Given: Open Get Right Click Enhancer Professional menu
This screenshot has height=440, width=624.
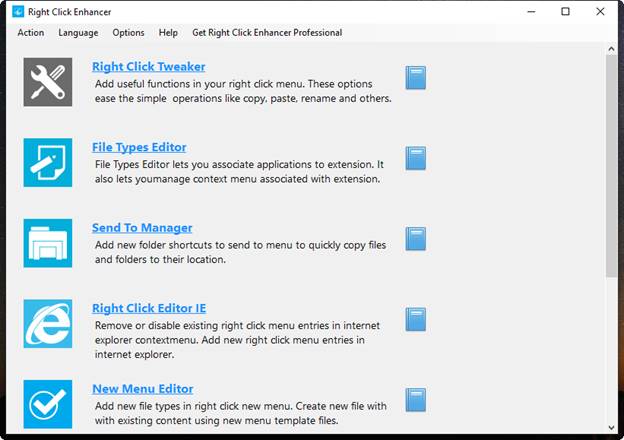Looking at the screenshot, I should click(x=267, y=33).
